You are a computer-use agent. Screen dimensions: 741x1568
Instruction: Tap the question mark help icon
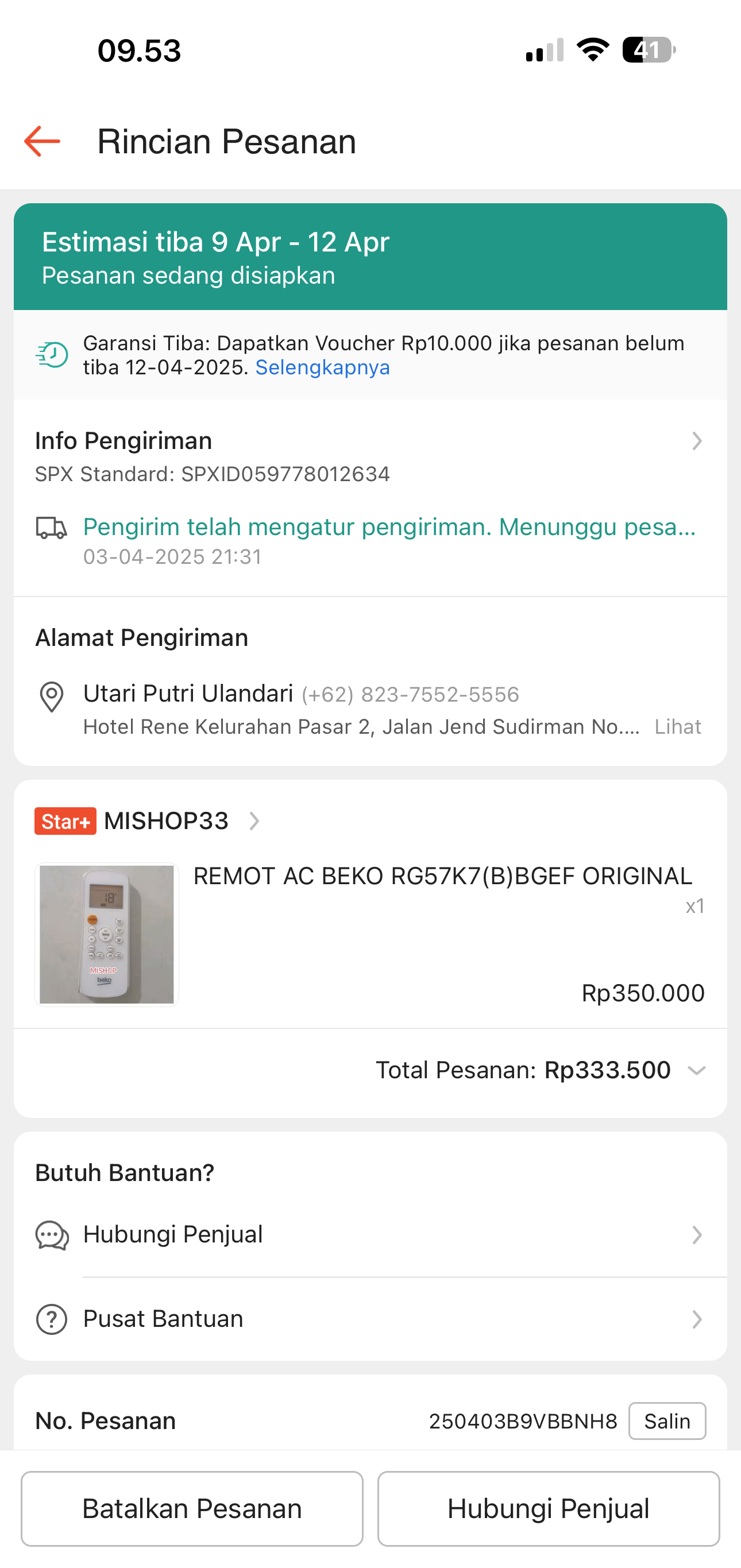coord(52,1319)
